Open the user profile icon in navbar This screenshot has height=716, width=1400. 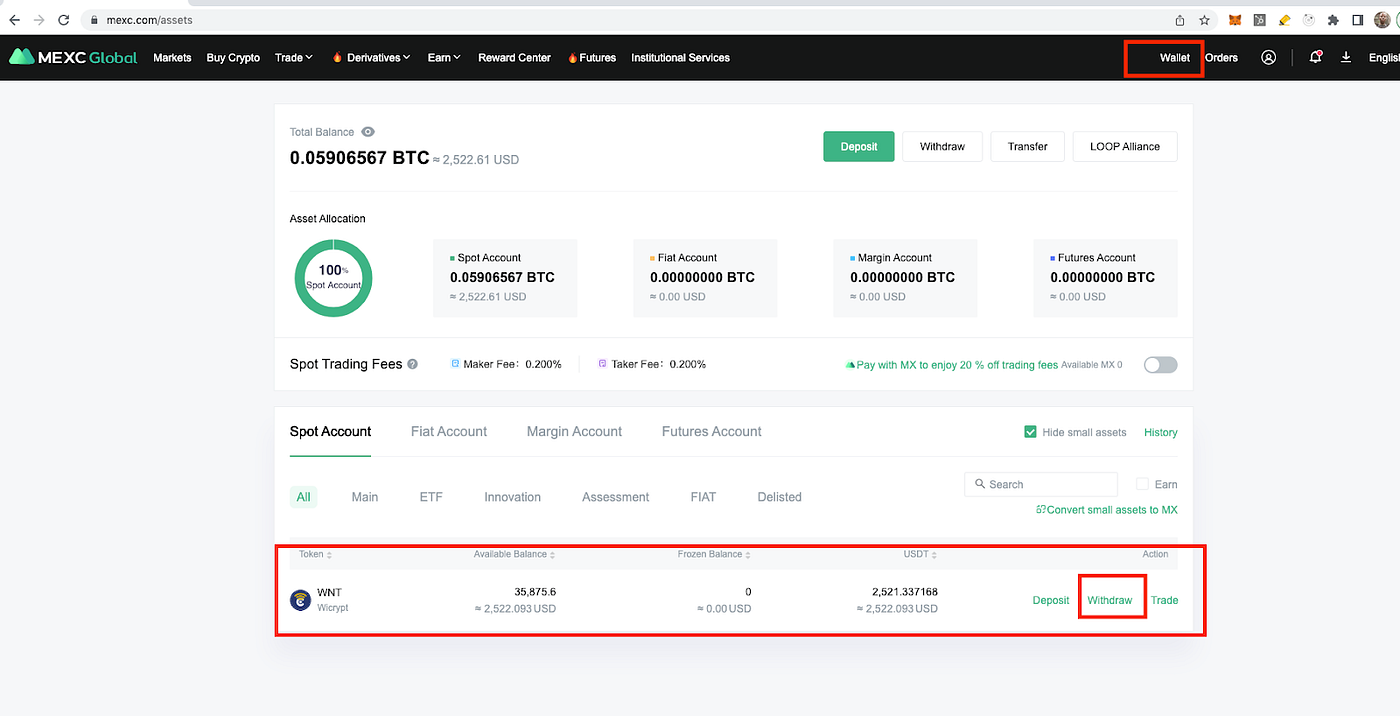pyautogui.click(x=1268, y=57)
